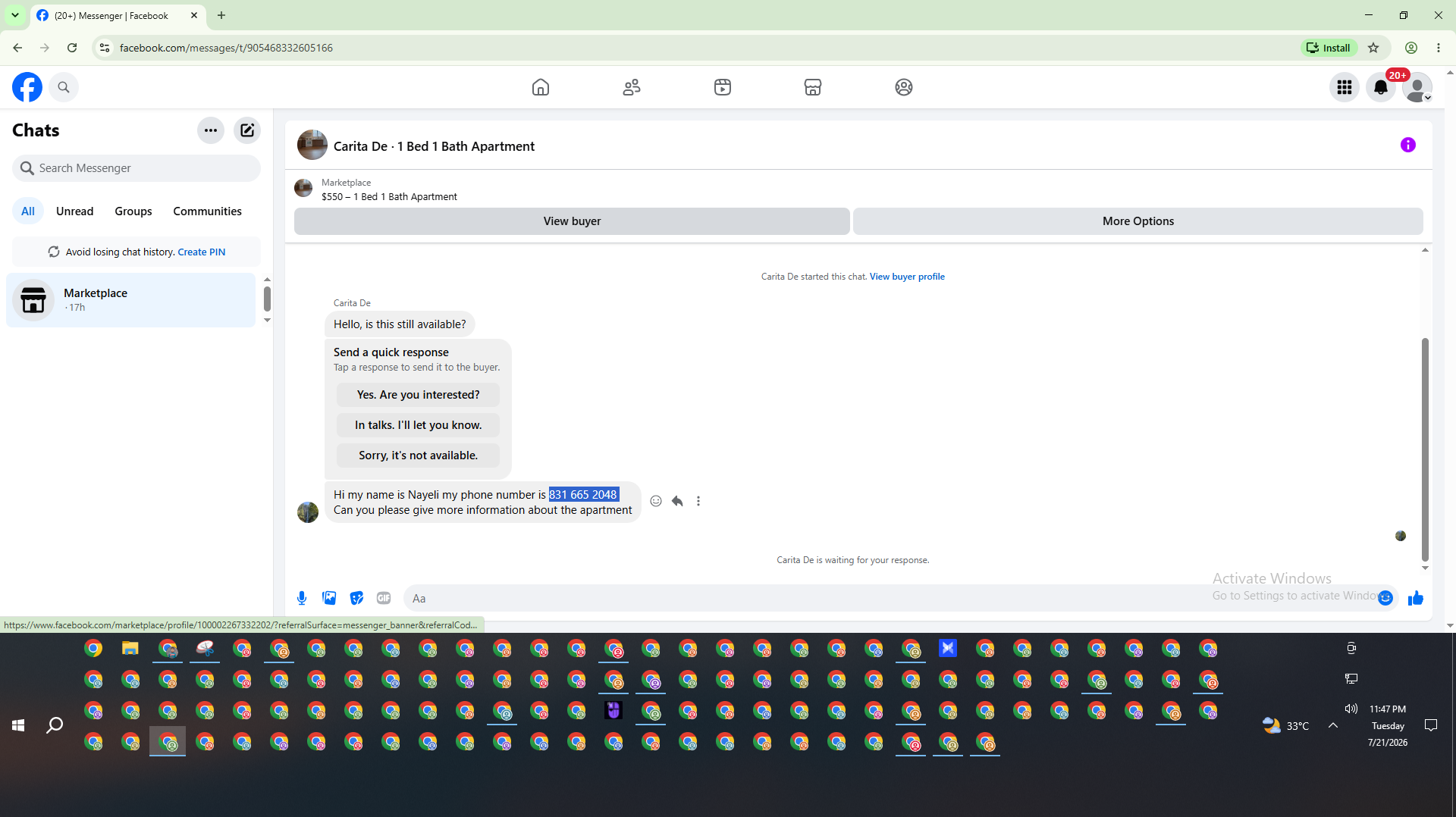This screenshot has width=1456, height=817.
Task: Open the weather widget showing 33°C
Action: (1286, 725)
